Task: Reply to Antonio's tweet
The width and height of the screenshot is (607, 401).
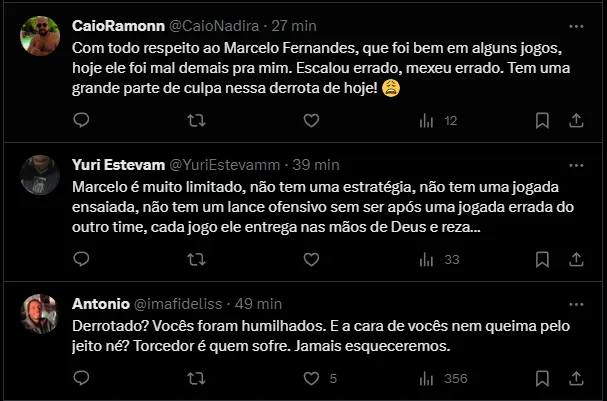Action: pyautogui.click(x=82, y=379)
